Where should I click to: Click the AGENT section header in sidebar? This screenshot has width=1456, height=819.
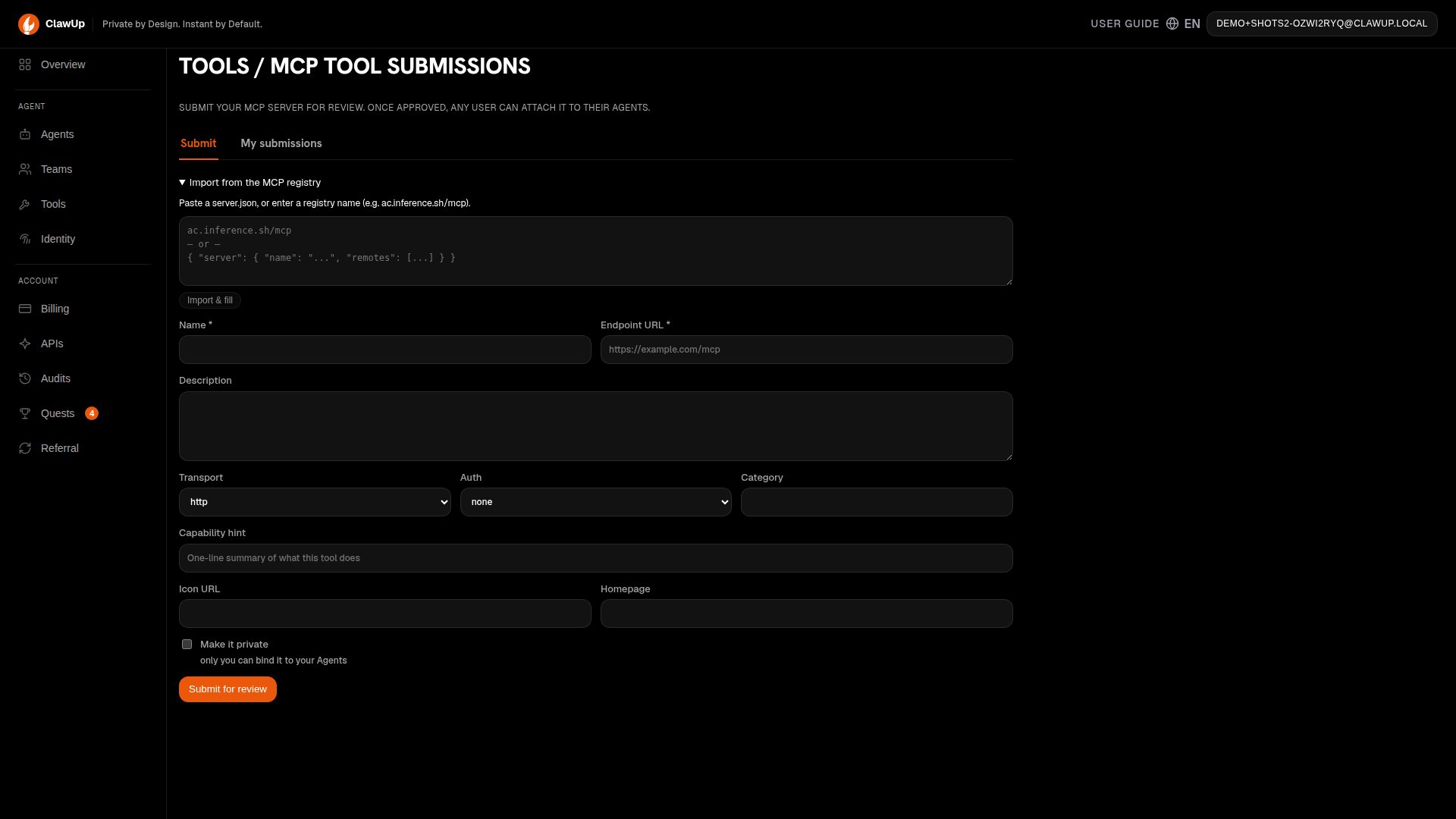(32, 106)
